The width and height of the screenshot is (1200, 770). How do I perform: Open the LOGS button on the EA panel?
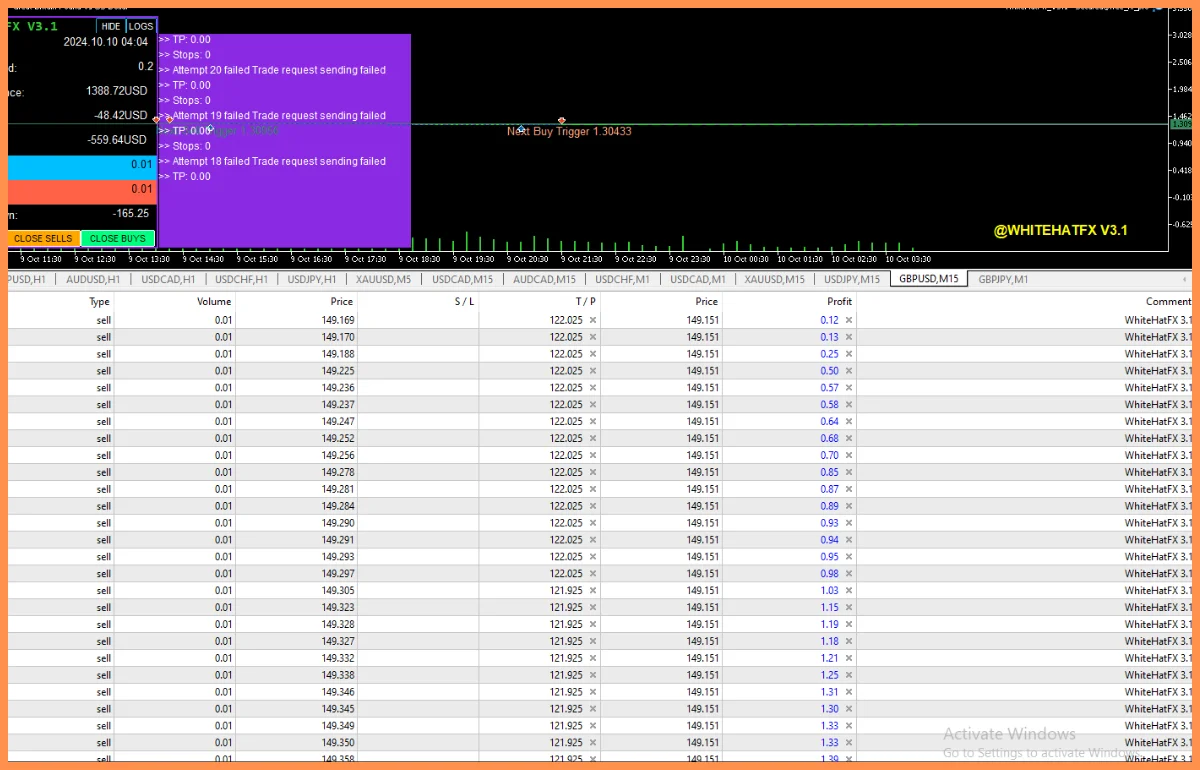click(141, 26)
